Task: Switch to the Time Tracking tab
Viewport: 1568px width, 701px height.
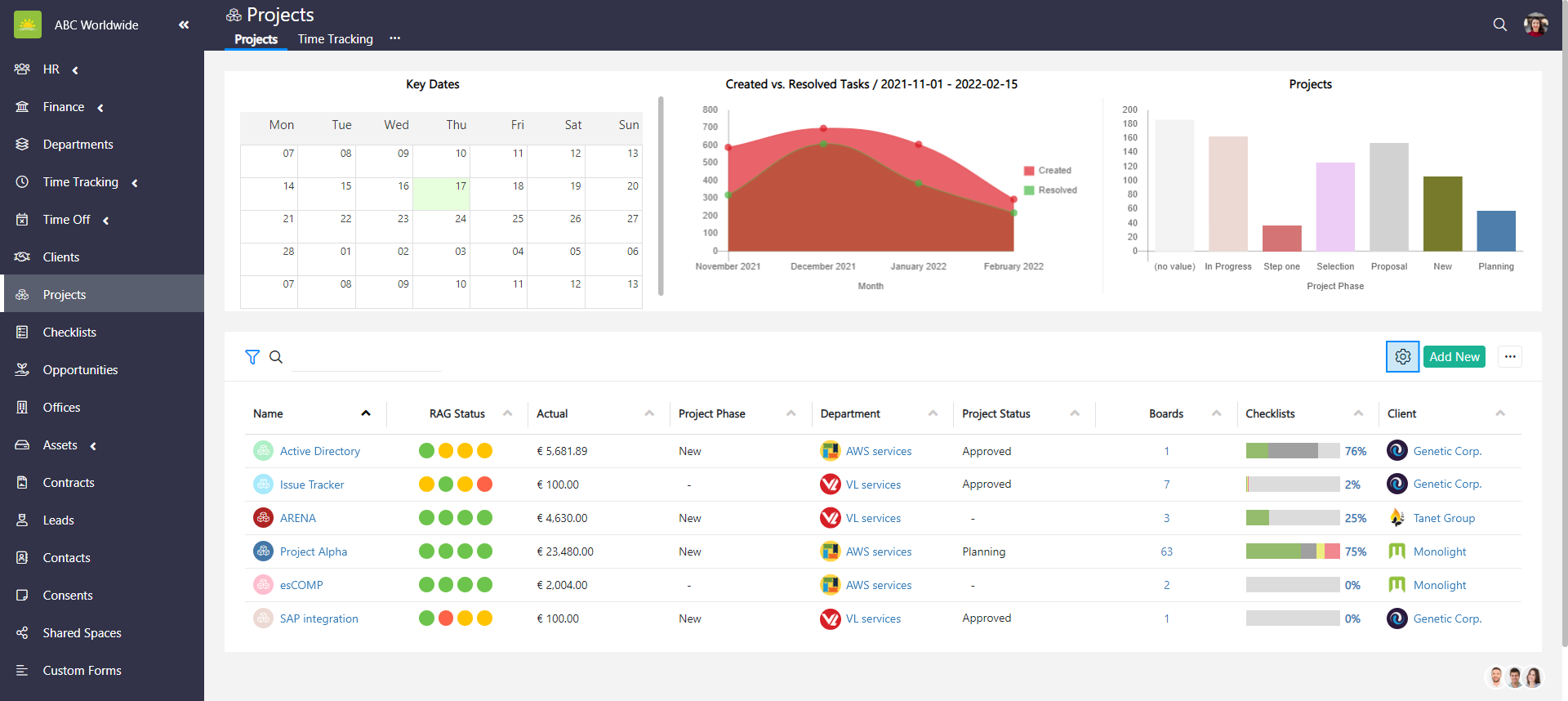Action: pyautogui.click(x=335, y=39)
